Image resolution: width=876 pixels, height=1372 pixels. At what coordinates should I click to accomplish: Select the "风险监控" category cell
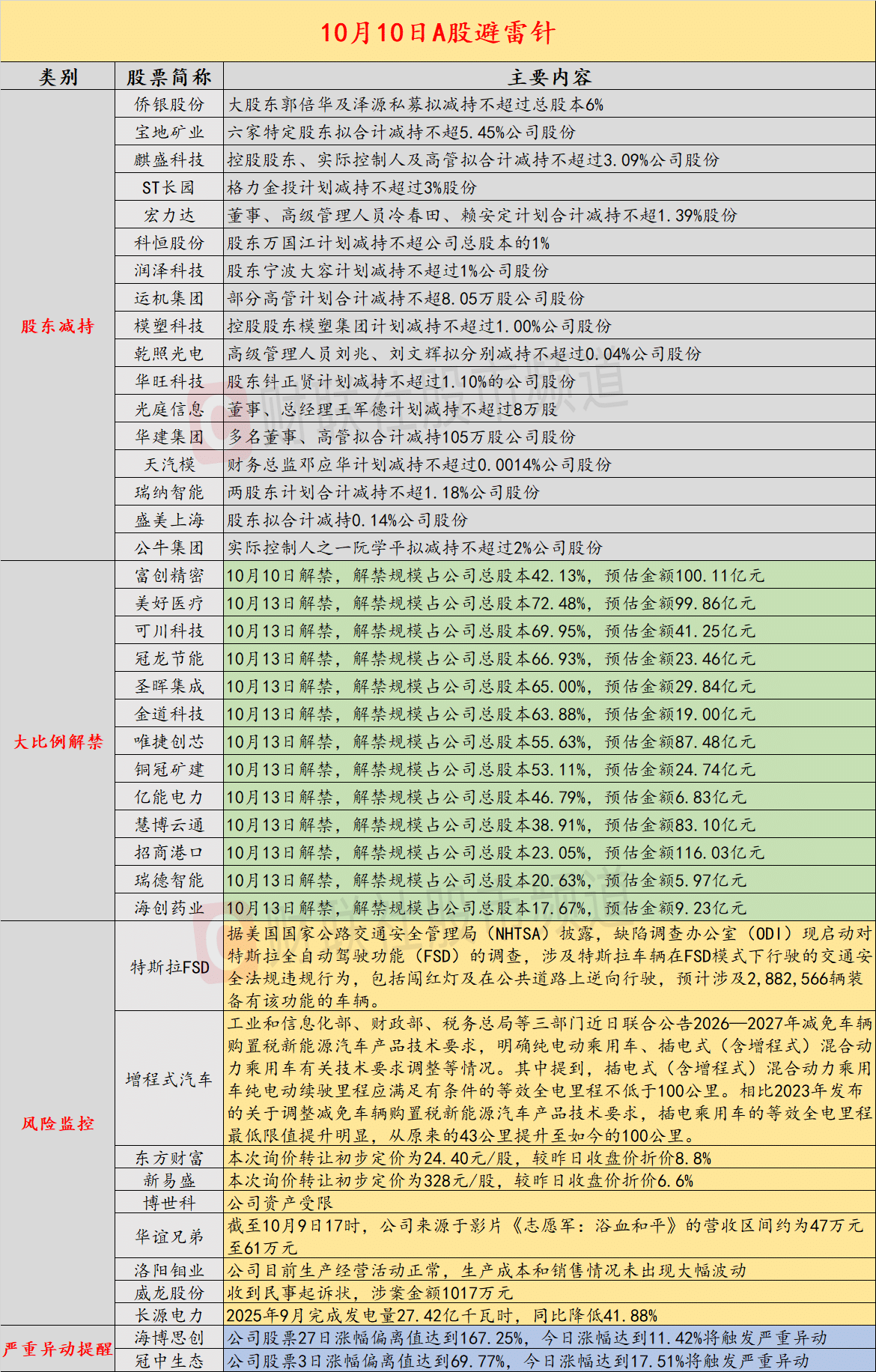click(x=58, y=1123)
